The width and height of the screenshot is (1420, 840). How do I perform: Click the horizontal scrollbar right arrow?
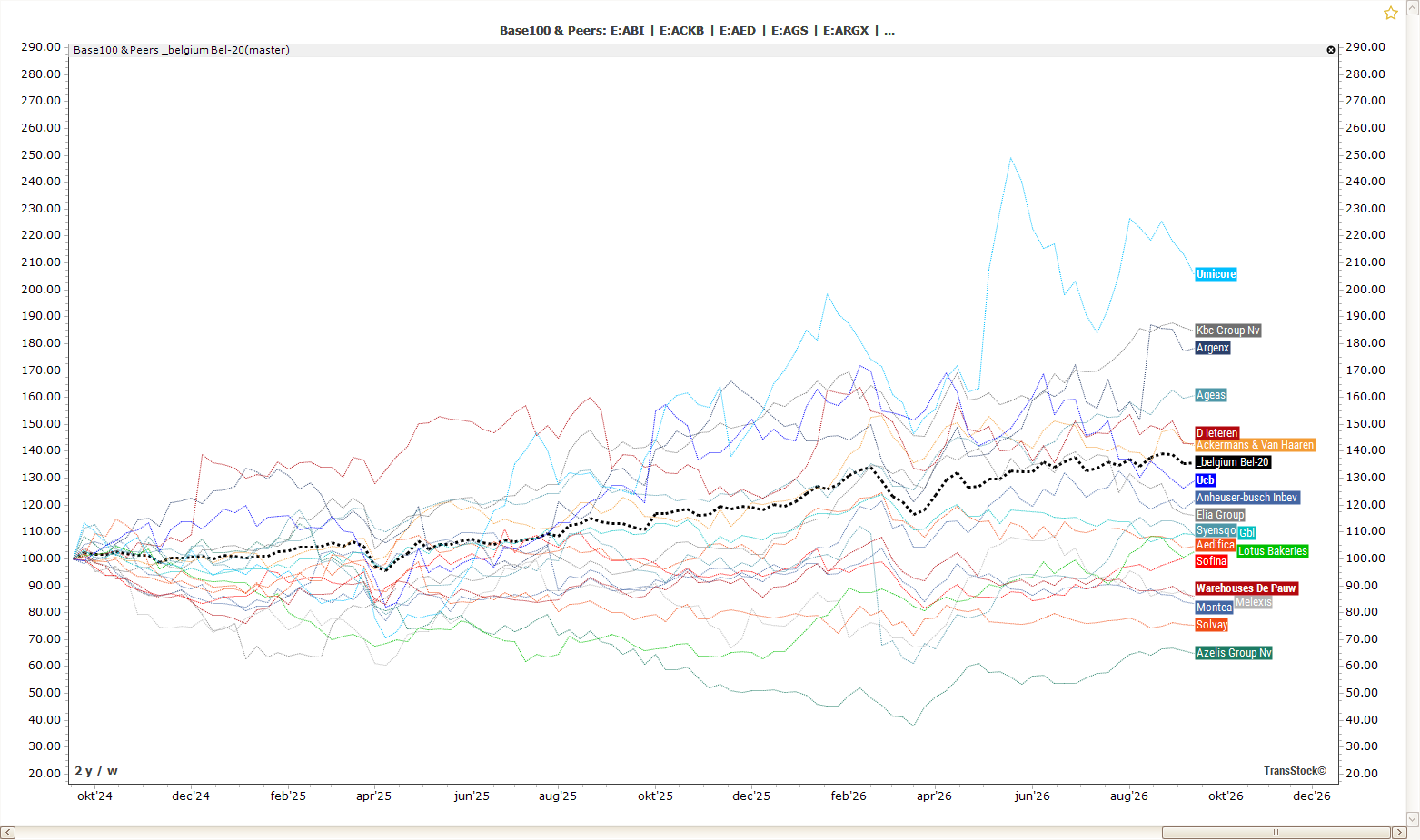click(1399, 833)
